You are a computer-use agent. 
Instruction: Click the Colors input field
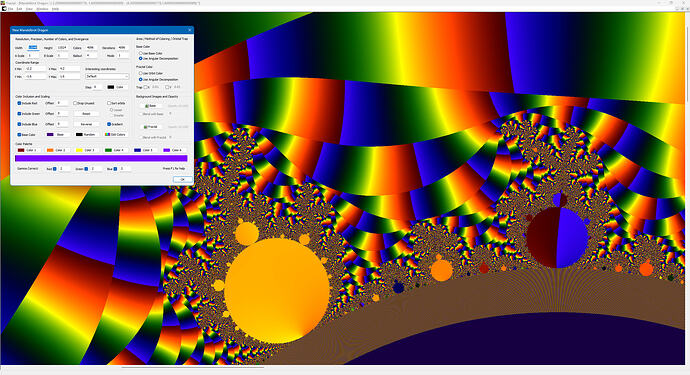coord(91,48)
